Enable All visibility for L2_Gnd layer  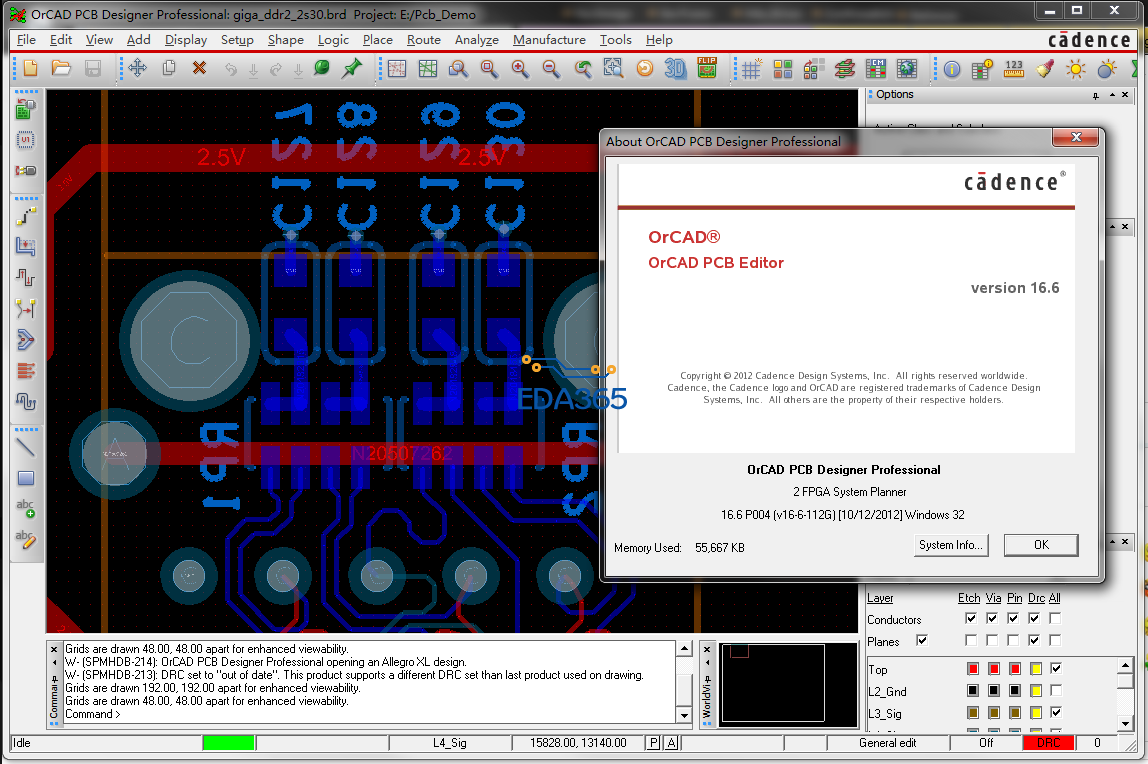click(1055, 691)
